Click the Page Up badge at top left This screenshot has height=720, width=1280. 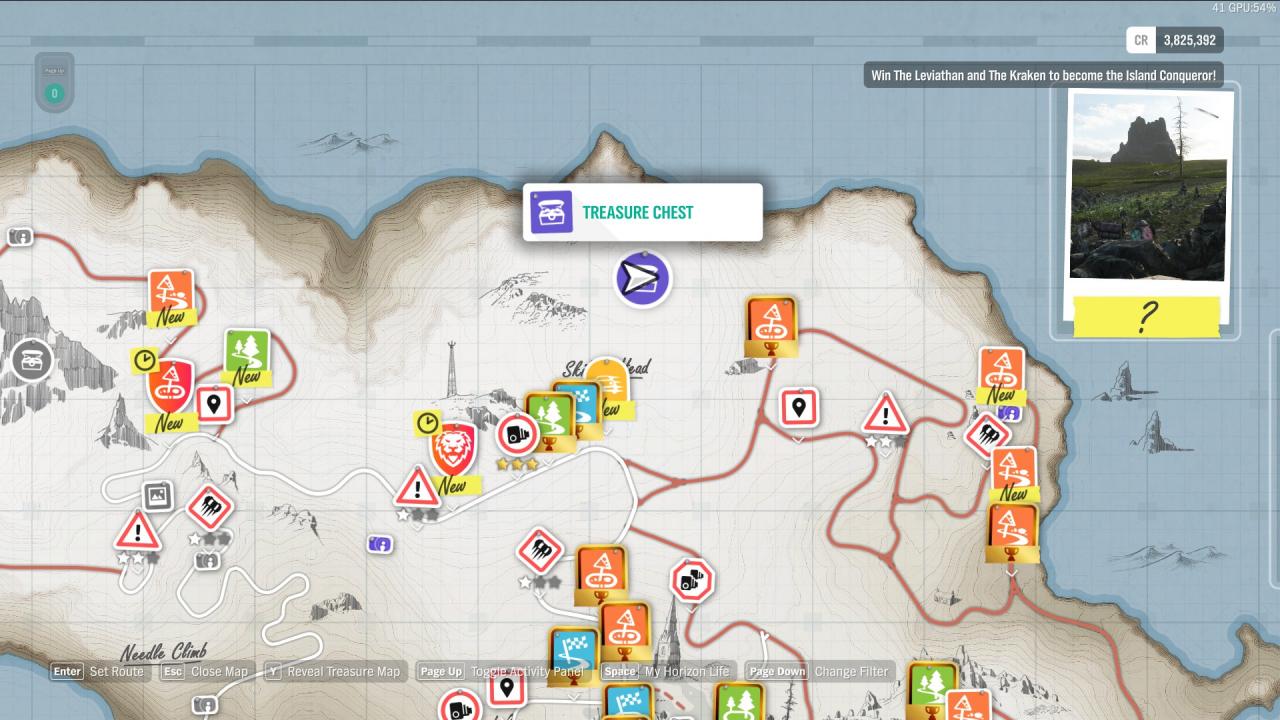tap(54, 81)
